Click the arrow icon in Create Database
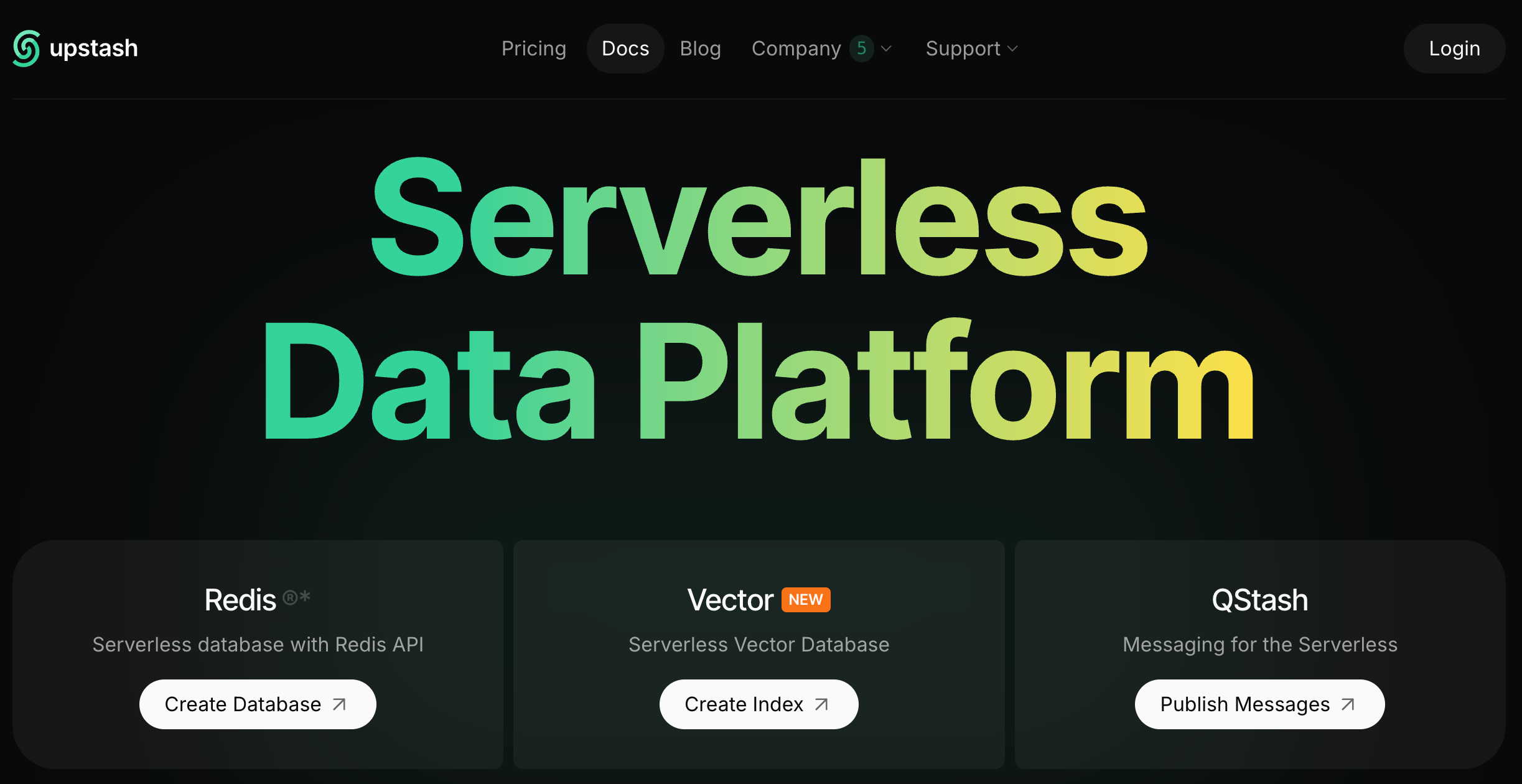Image resolution: width=1522 pixels, height=784 pixels. coord(339,704)
